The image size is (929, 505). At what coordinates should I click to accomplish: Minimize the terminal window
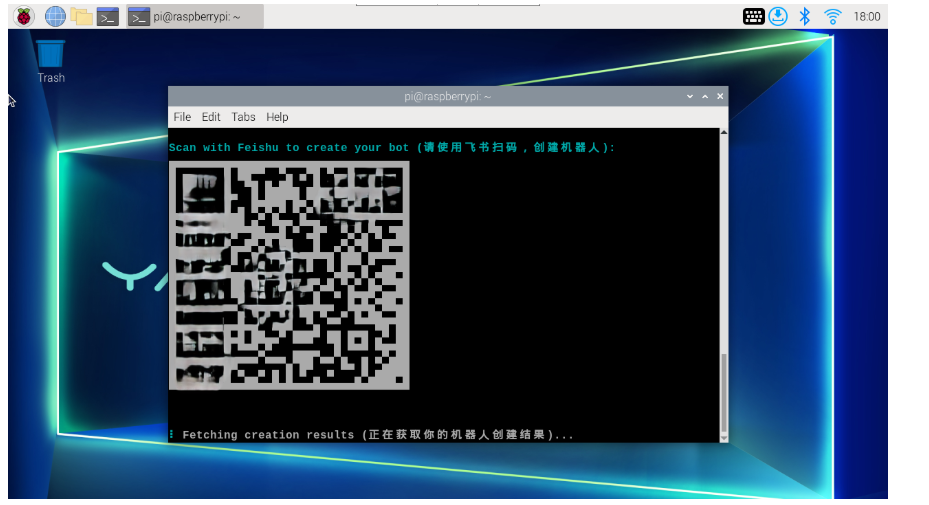[x=690, y=96]
